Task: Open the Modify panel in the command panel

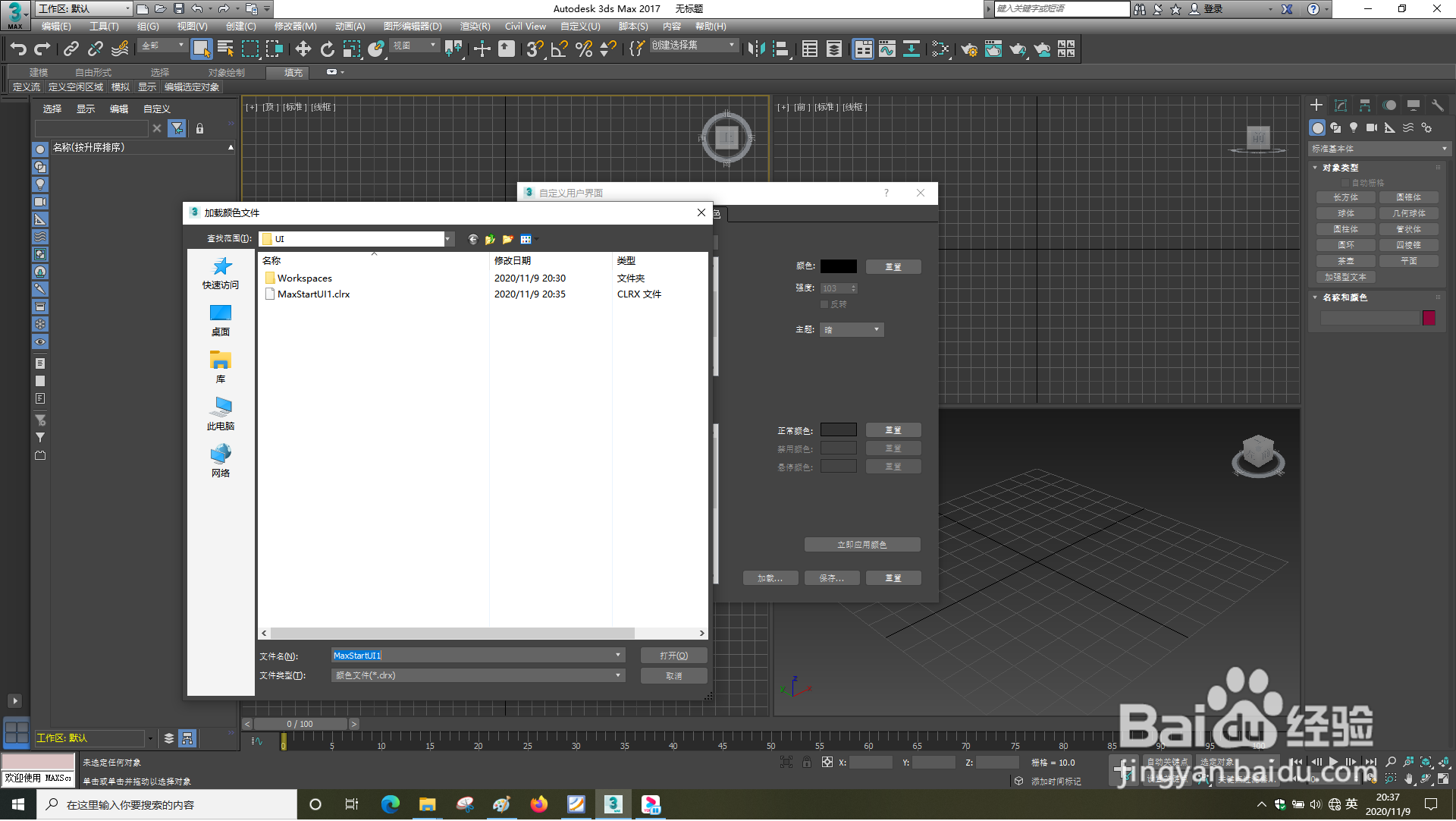Action: click(1341, 105)
